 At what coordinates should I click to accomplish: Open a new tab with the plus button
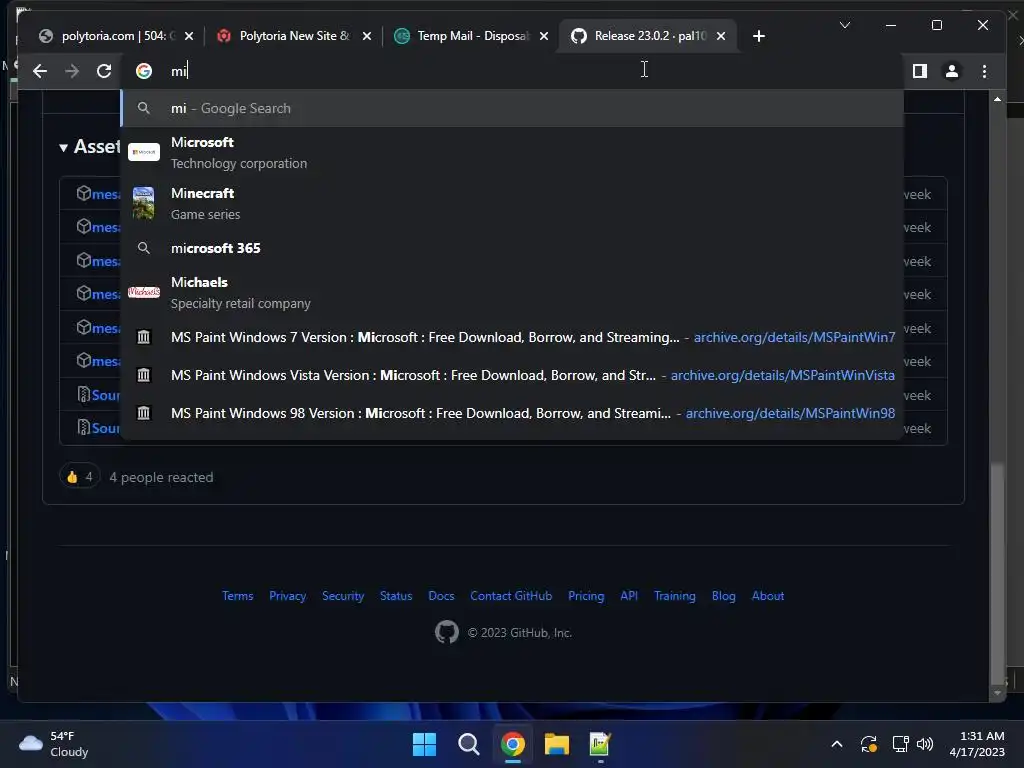[x=758, y=36]
